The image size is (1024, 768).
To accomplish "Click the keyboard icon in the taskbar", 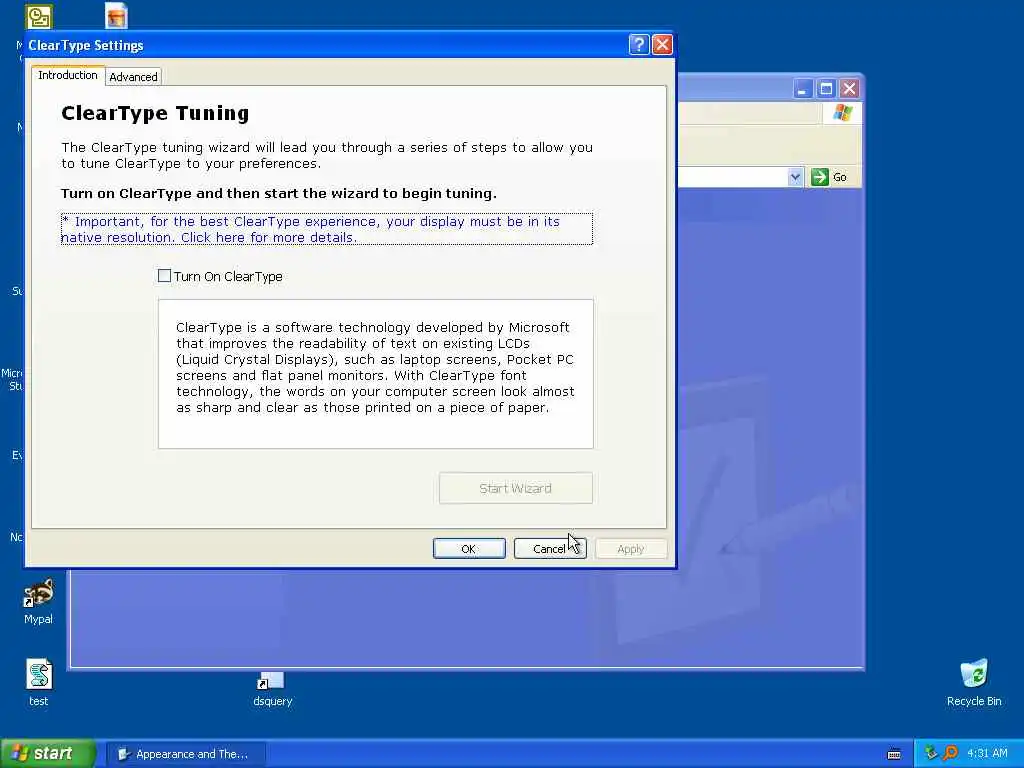I will [x=894, y=754].
